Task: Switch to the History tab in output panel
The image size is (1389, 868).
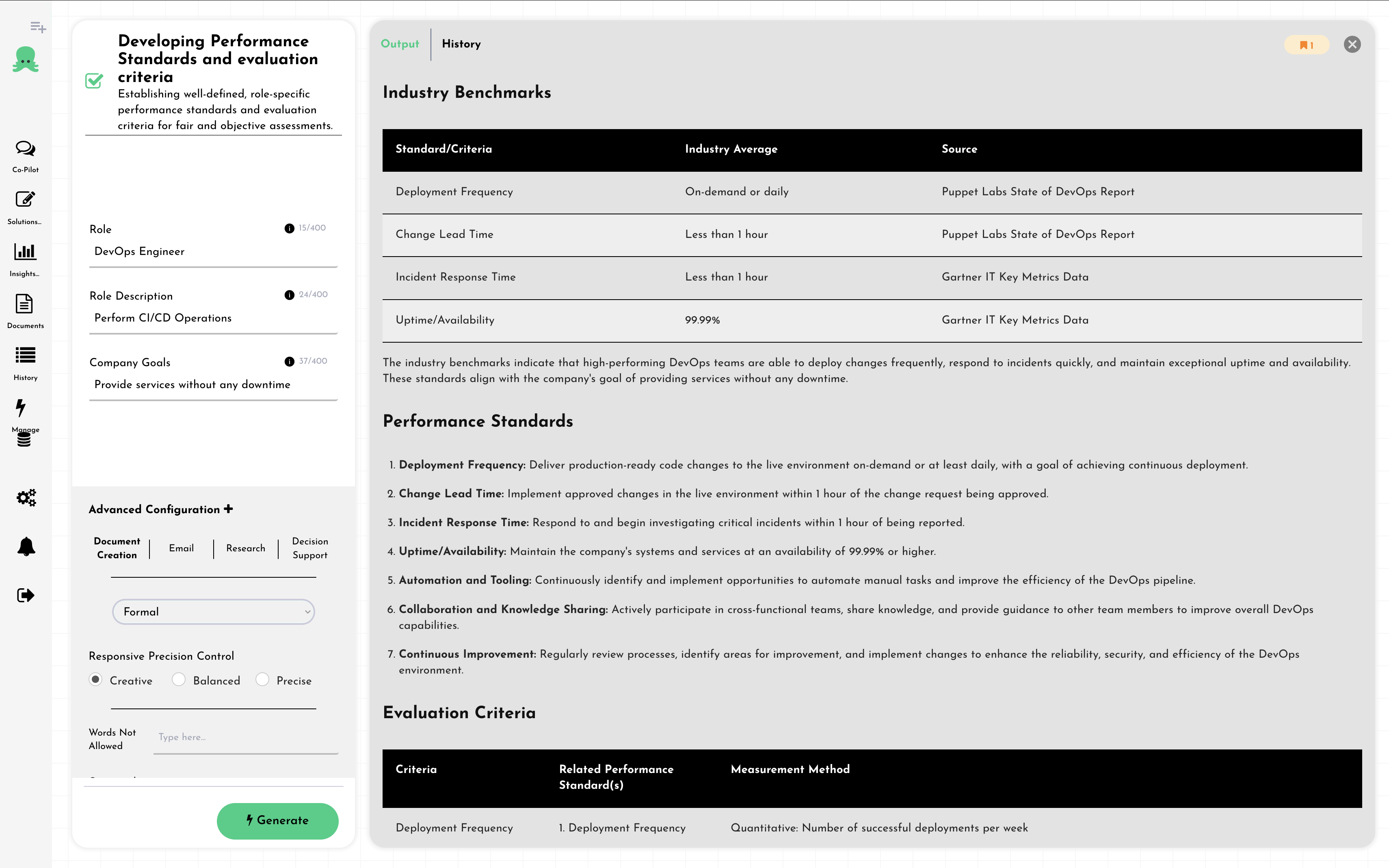Action: tap(461, 44)
